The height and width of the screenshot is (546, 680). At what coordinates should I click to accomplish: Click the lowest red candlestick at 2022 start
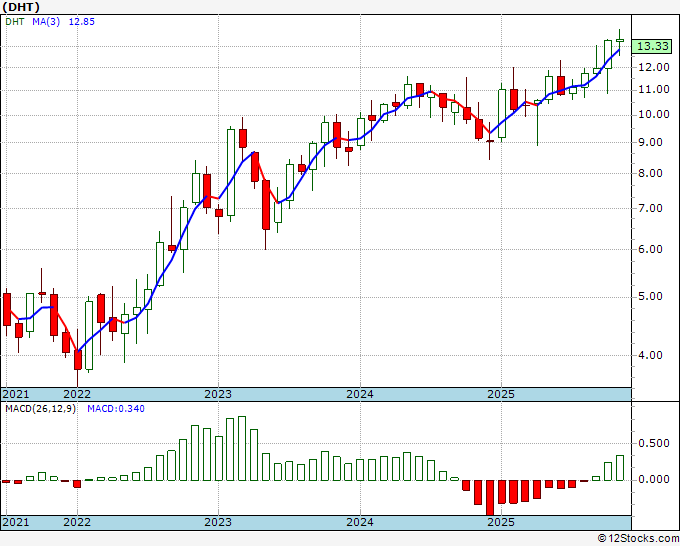pos(78,360)
